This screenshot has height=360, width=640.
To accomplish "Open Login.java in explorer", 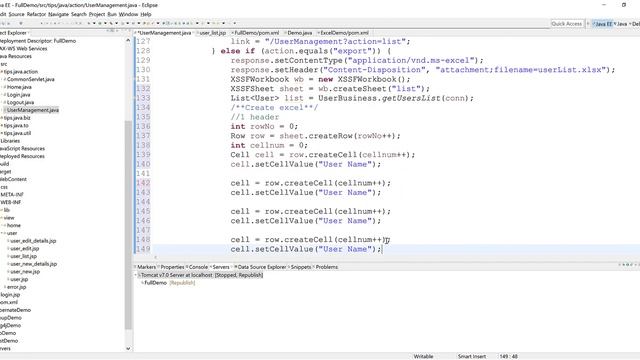I will (19, 95).
